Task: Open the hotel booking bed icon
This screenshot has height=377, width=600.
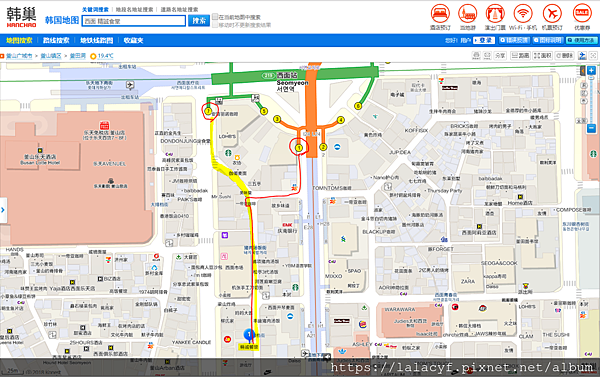Action: click(x=440, y=13)
